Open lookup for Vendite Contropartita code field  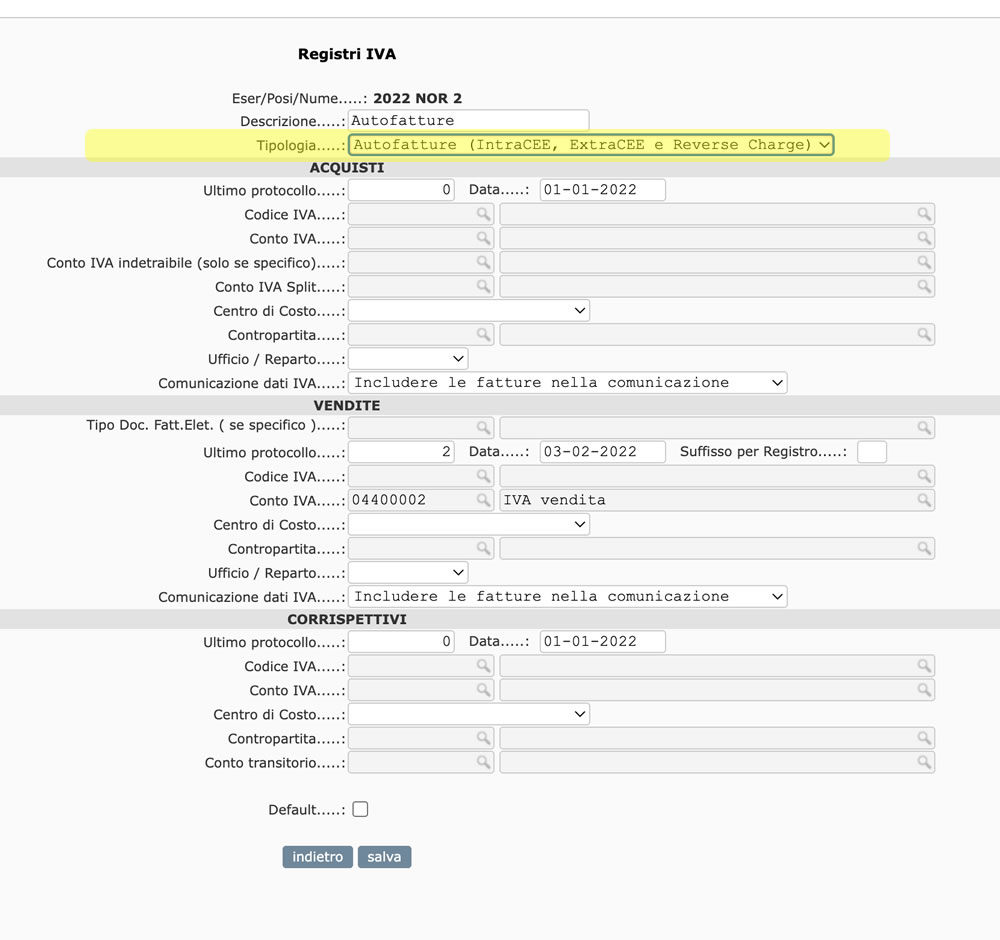click(x=483, y=548)
